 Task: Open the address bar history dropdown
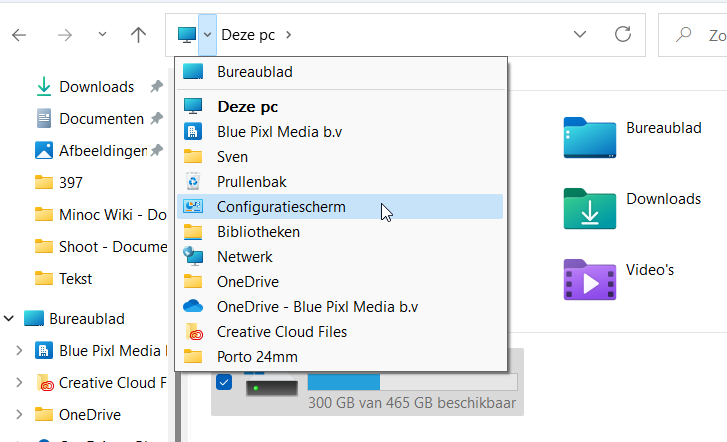click(x=580, y=34)
